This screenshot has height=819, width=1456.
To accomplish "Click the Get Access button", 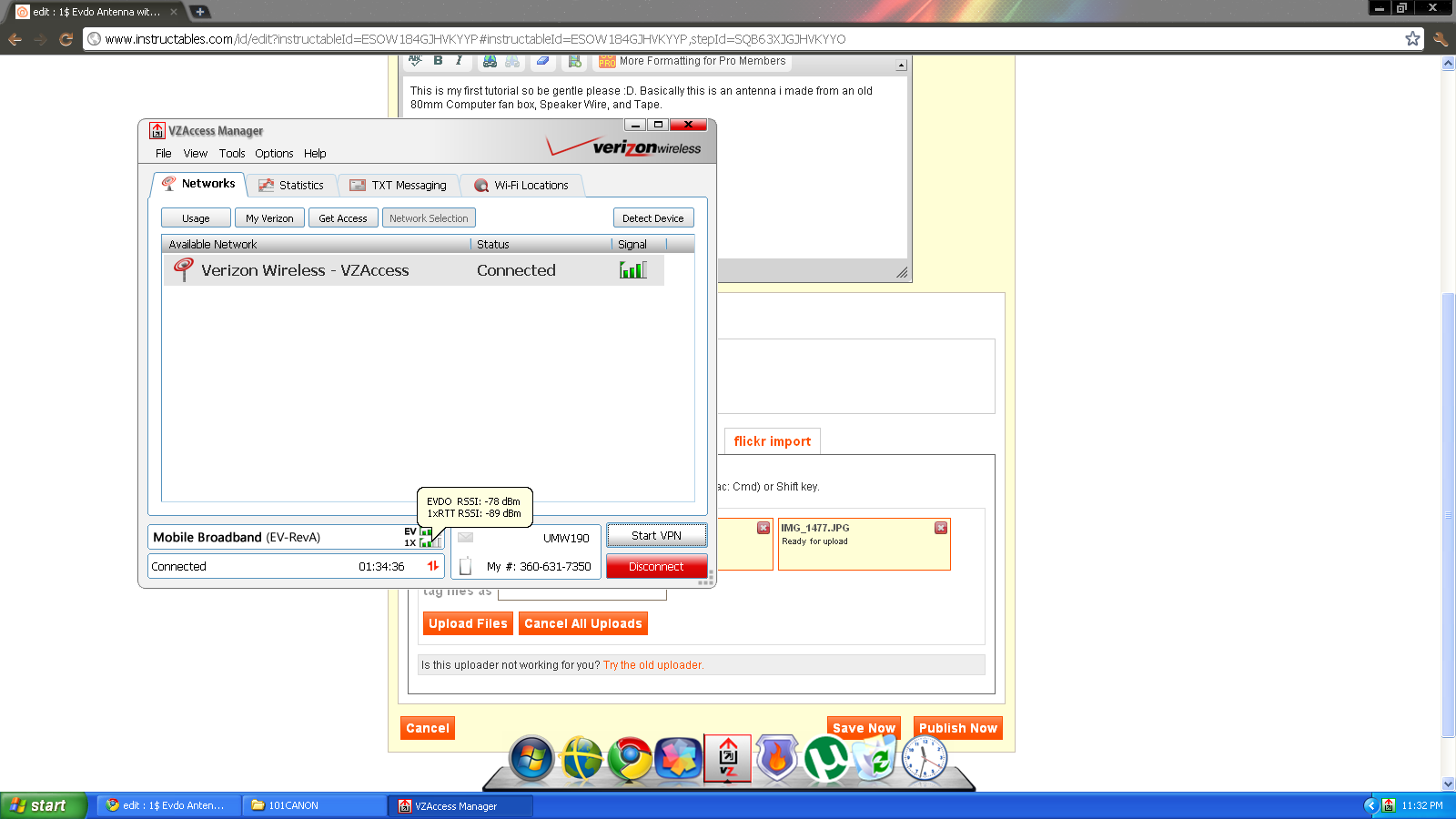I will [x=343, y=218].
